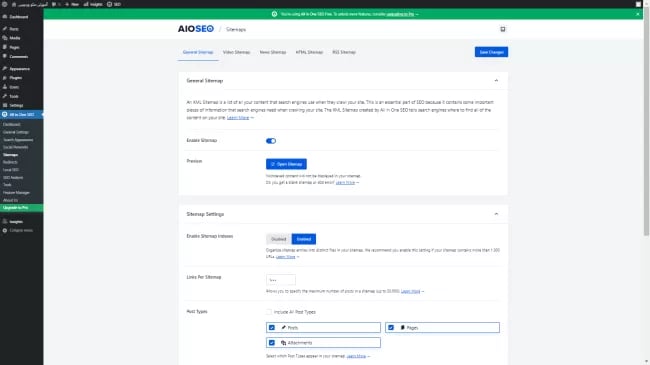Switch to General Sitemap tab
This screenshot has width=650, height=365.
pos(198,52)
